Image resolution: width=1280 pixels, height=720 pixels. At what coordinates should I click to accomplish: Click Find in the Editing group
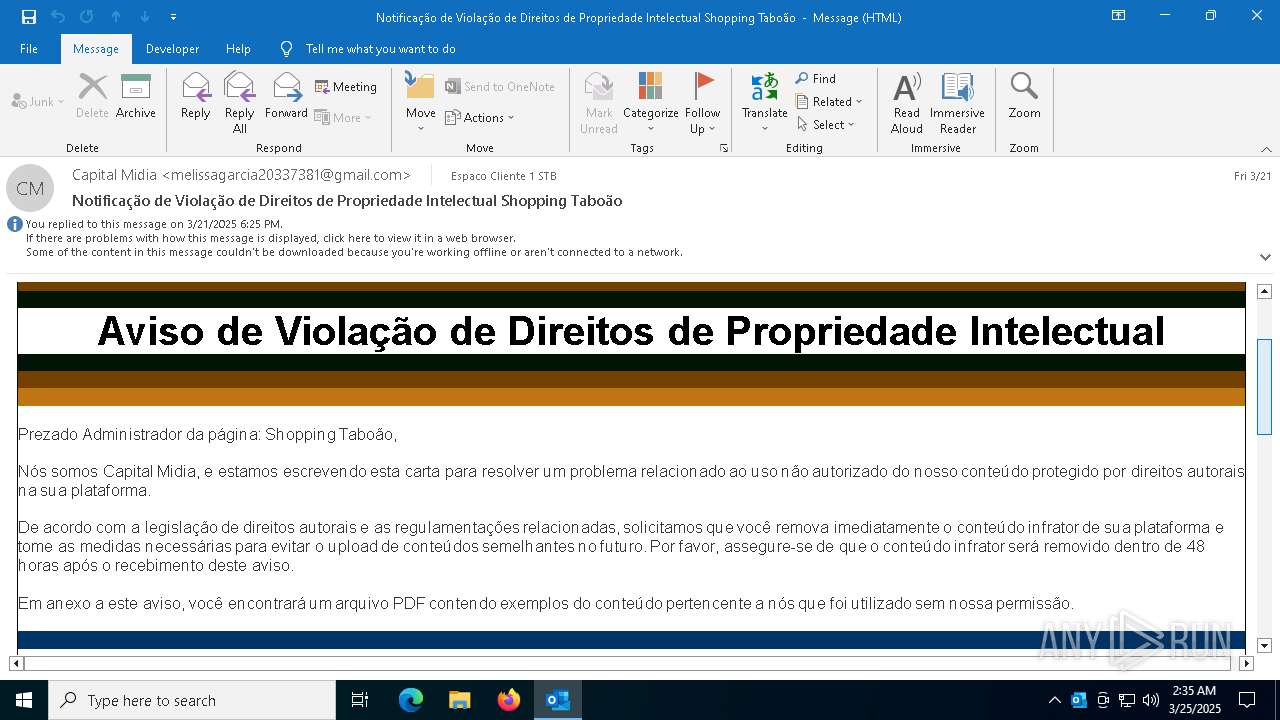tap(816, 79)
